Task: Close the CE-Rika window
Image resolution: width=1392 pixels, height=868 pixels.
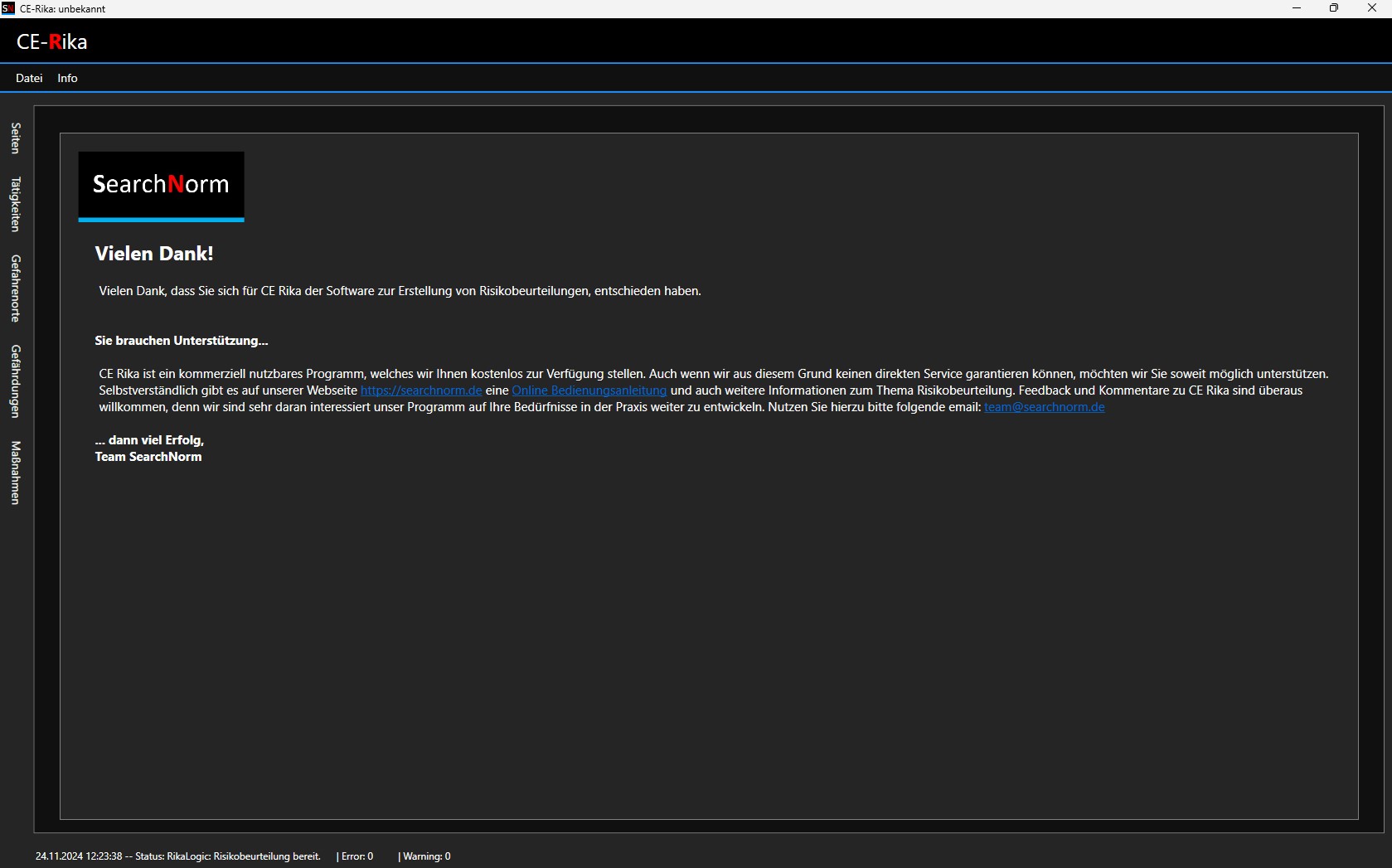Action: (1372, 8)
